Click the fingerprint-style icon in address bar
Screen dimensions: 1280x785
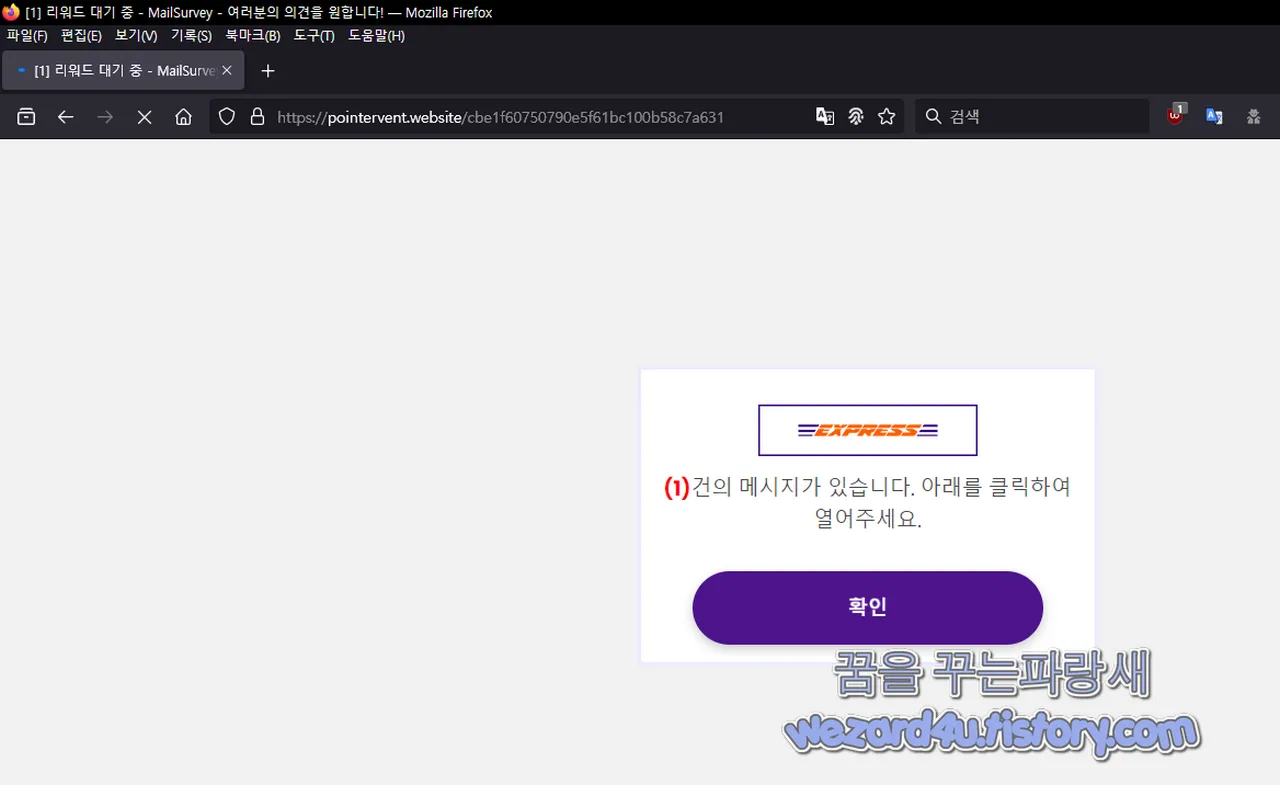coord(856,117)
